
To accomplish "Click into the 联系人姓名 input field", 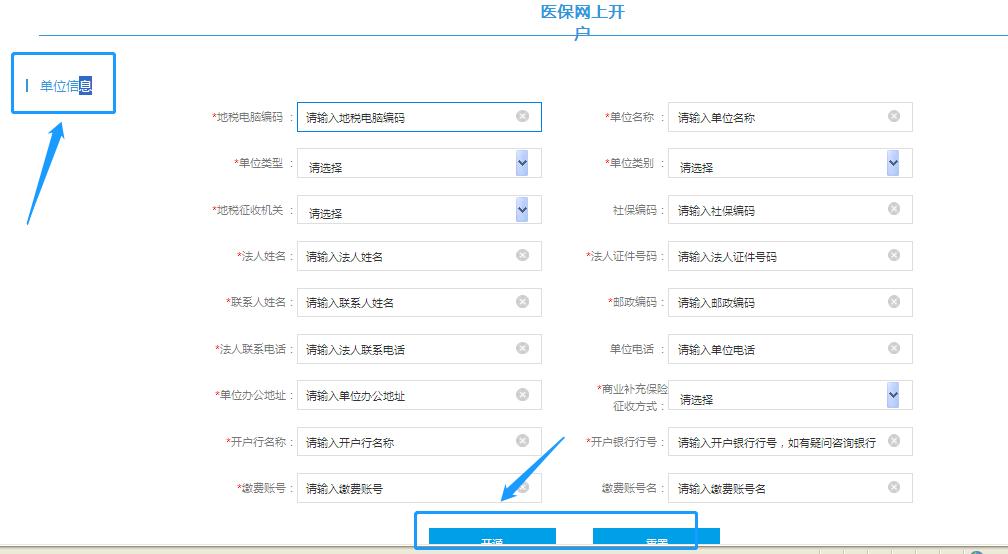I will (x=419, y=302).
